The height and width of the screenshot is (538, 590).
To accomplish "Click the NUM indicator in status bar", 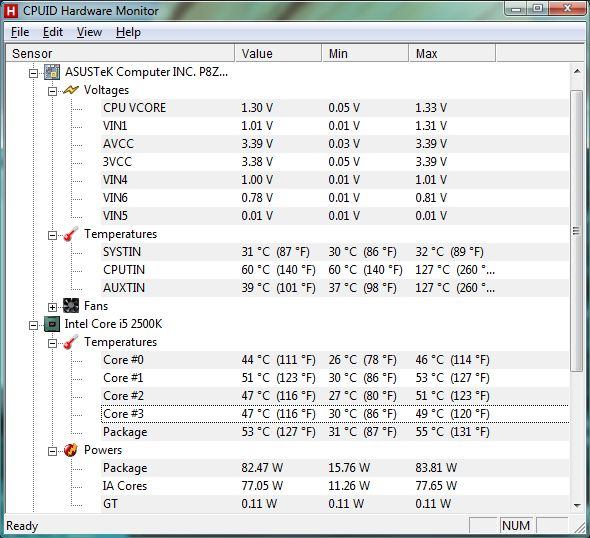I will [x=516, y=526].
